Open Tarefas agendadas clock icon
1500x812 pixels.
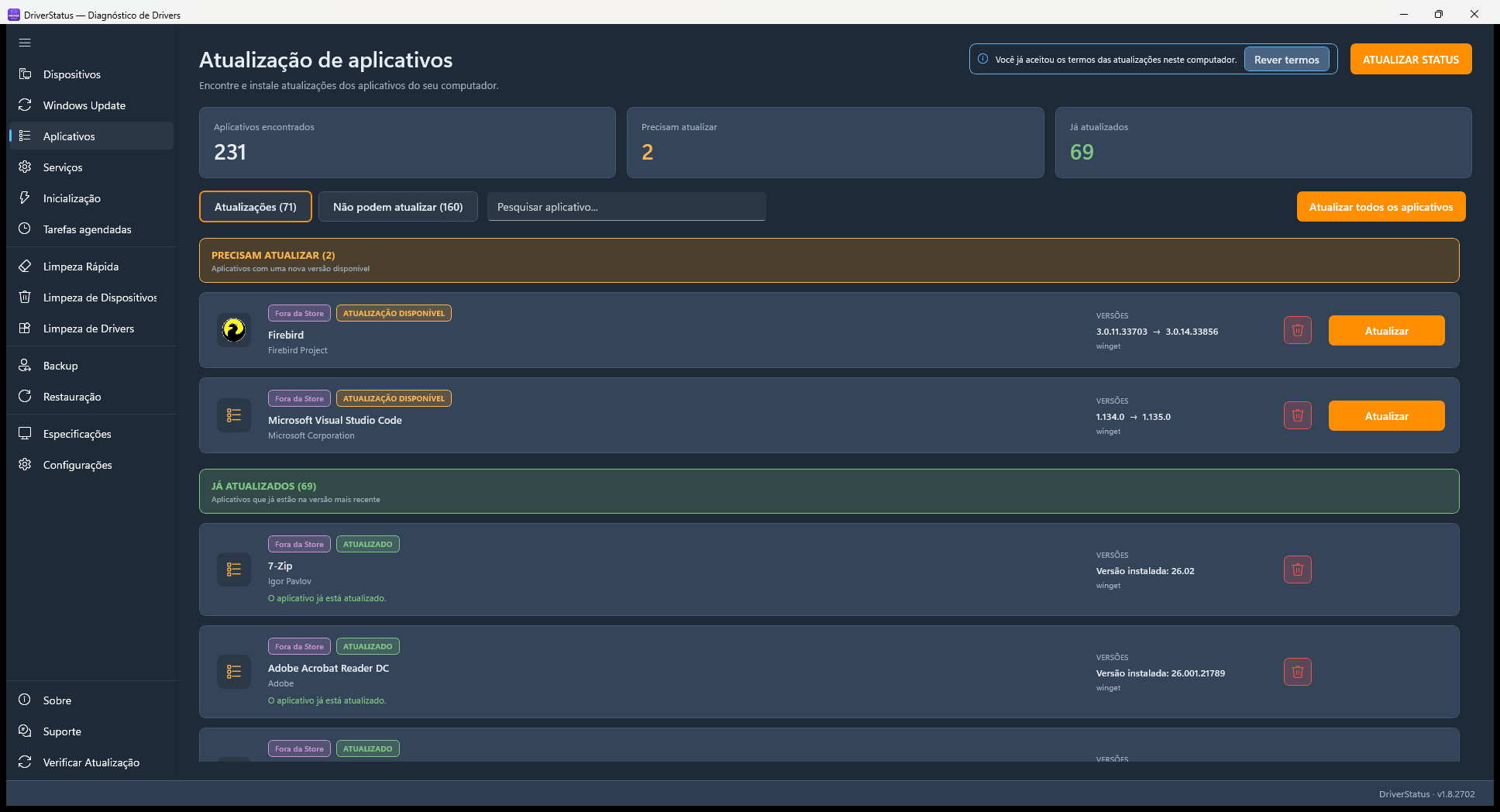coord(25,229)
